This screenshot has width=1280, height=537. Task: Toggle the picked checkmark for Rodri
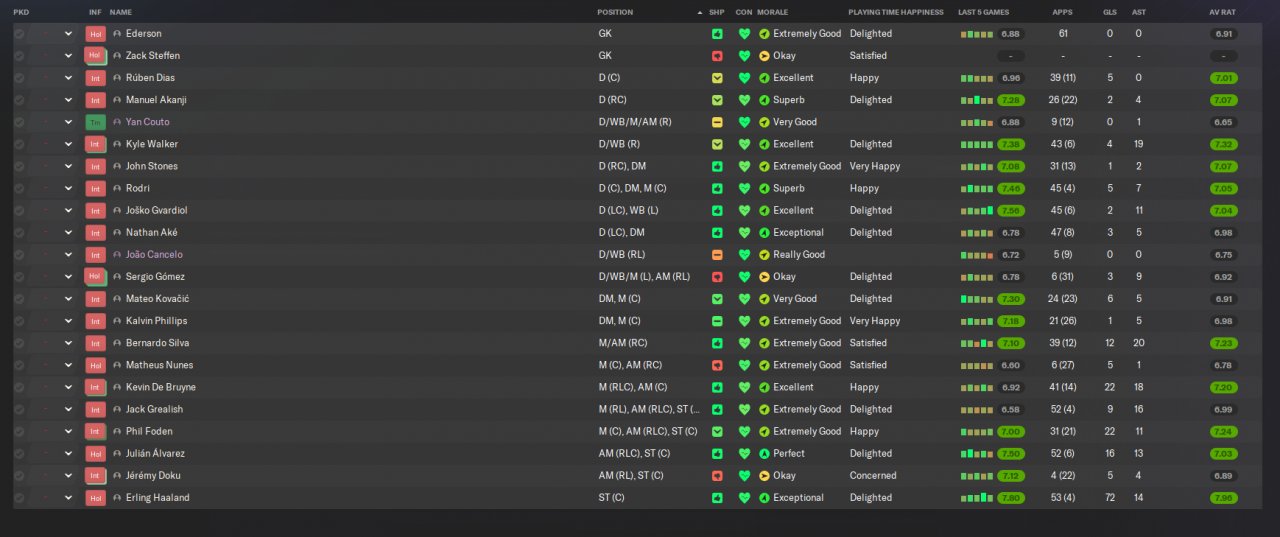click(19, 188)
